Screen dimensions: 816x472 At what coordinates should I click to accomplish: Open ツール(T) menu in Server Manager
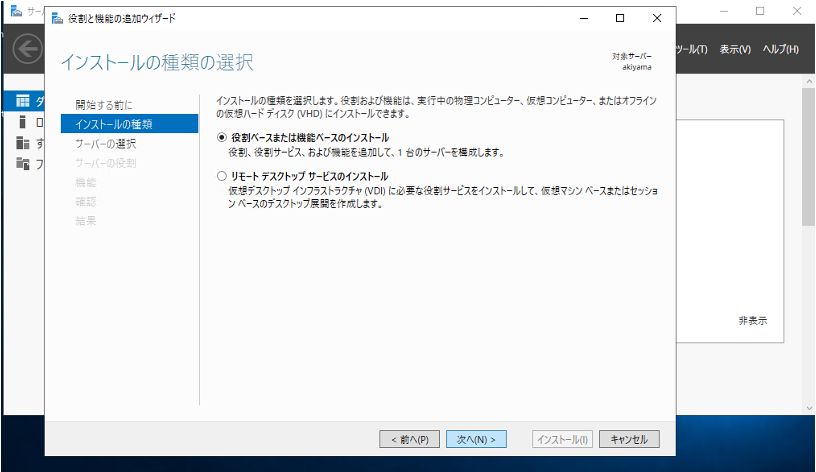(692, 49)
